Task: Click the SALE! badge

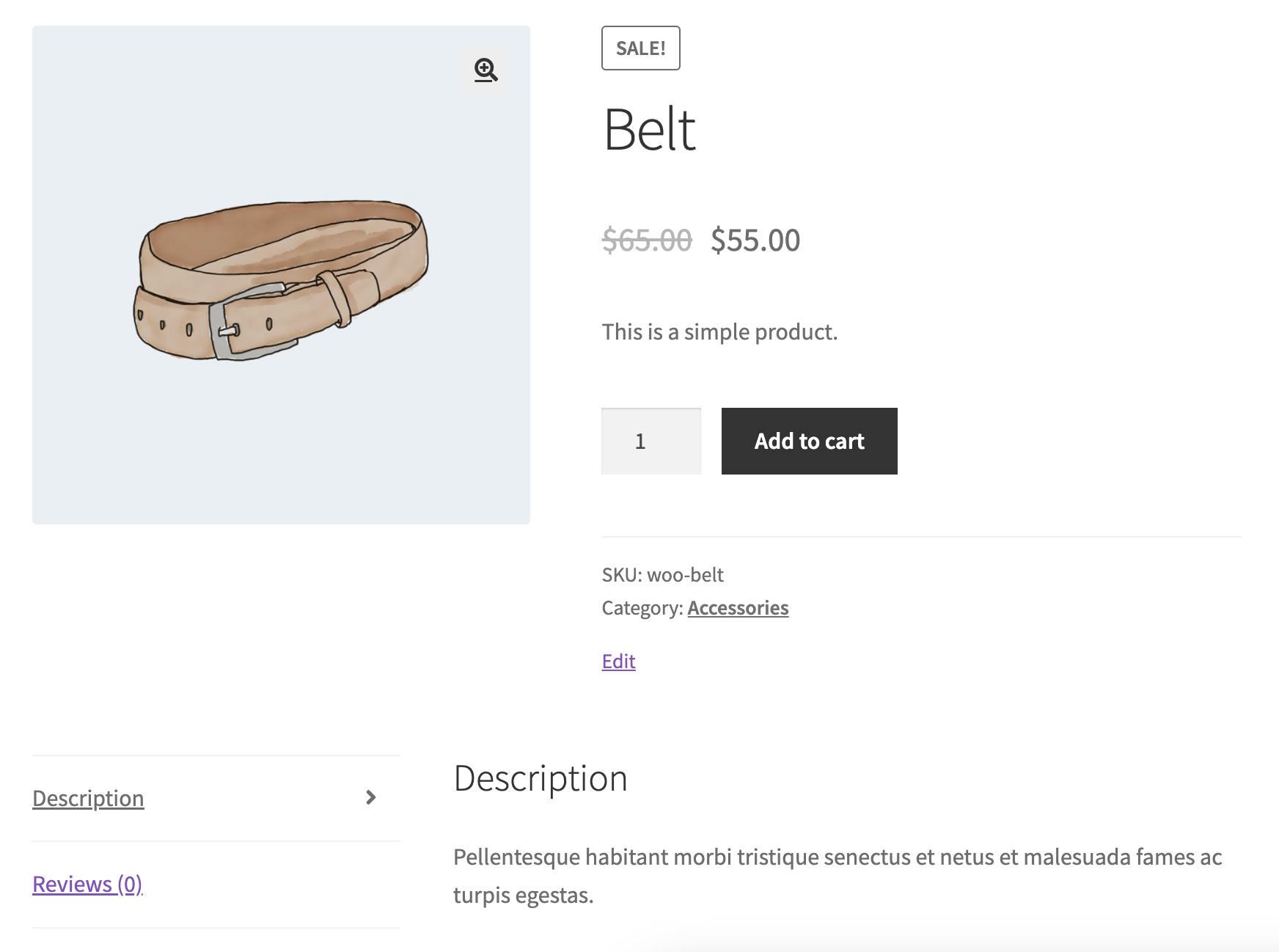Action: pyautogui.click(x=640, y=48)
